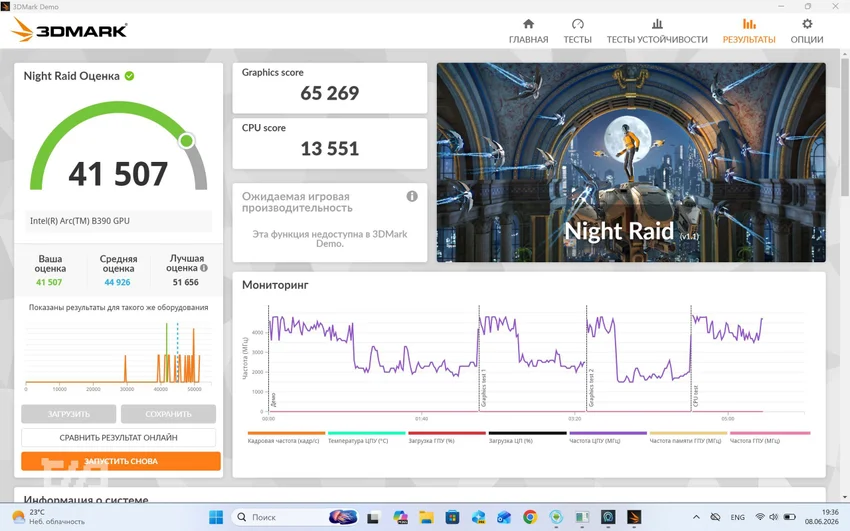Click the Intel(R) Arc(TM) B390 GPU label
The image size is (850, 531).
(x=80, y=221)
